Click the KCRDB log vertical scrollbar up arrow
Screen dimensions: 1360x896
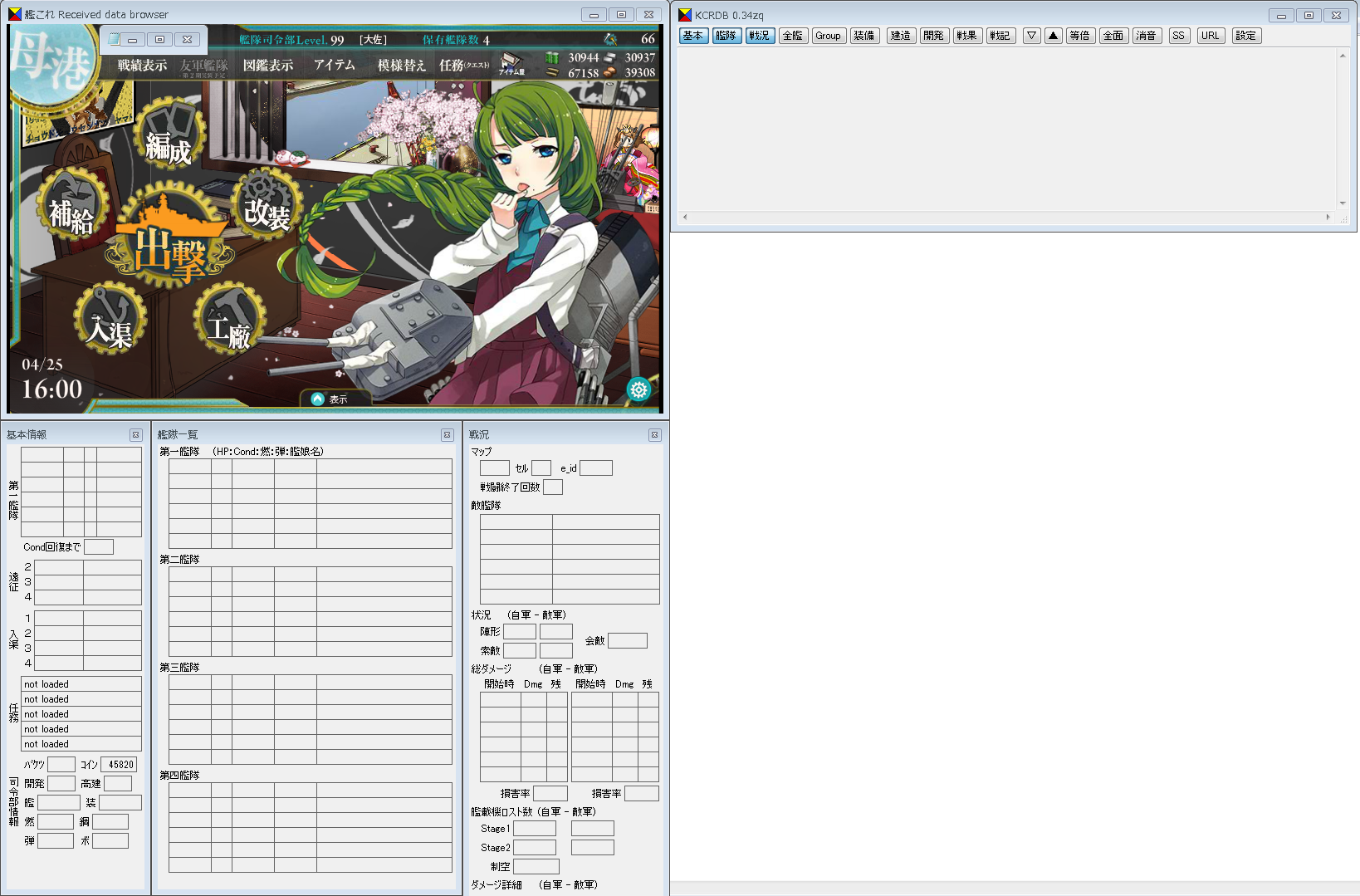[x=1343, y=56]
